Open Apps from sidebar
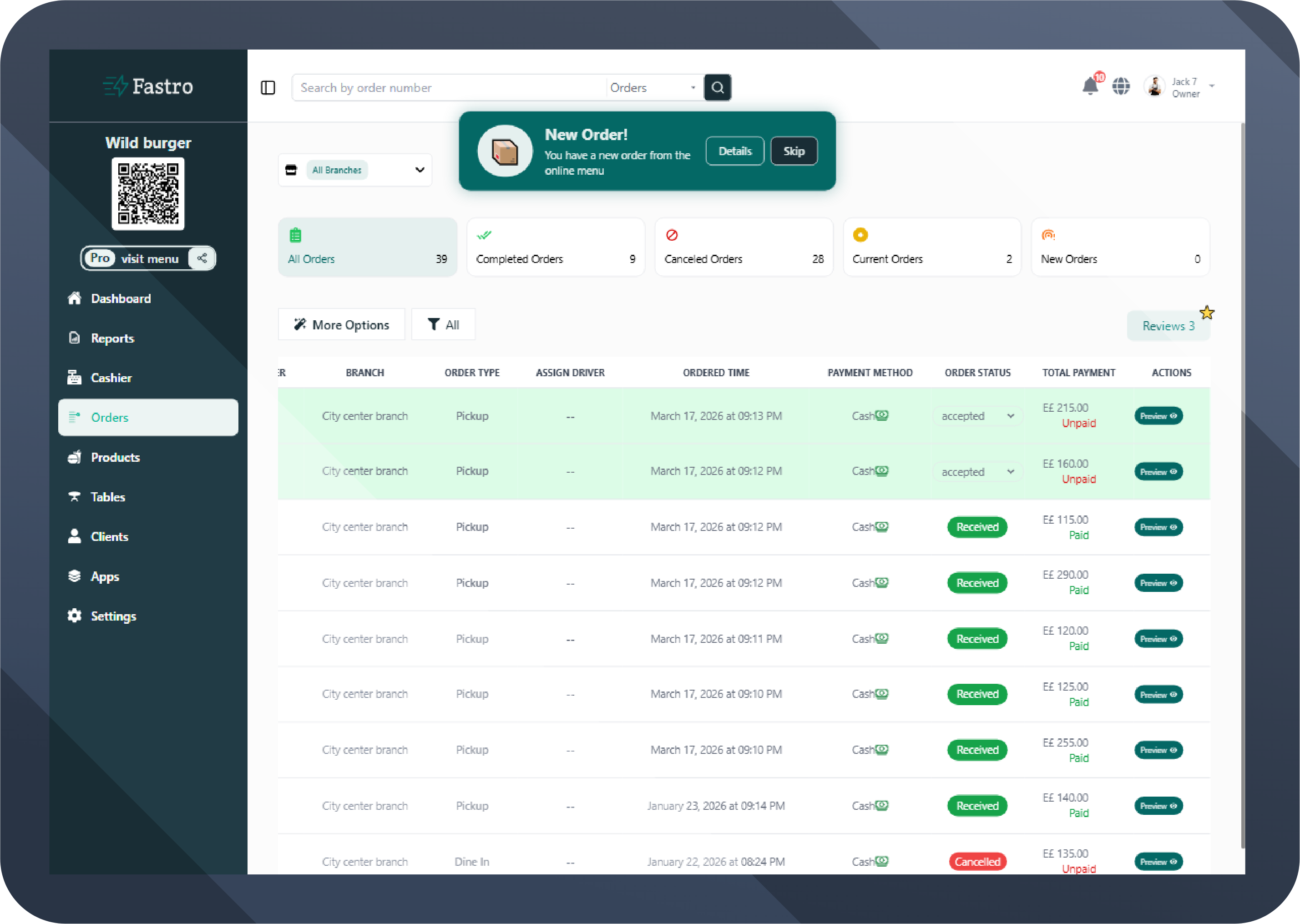The height and width of the screenshot is (924, 1300). point(148,576)
